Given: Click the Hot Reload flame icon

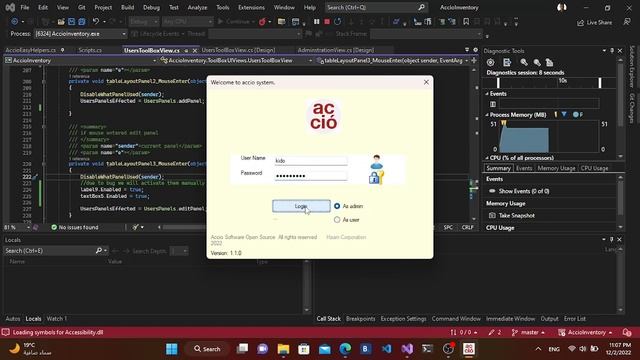Looking at the screenshot, I should tap(262, 21).
